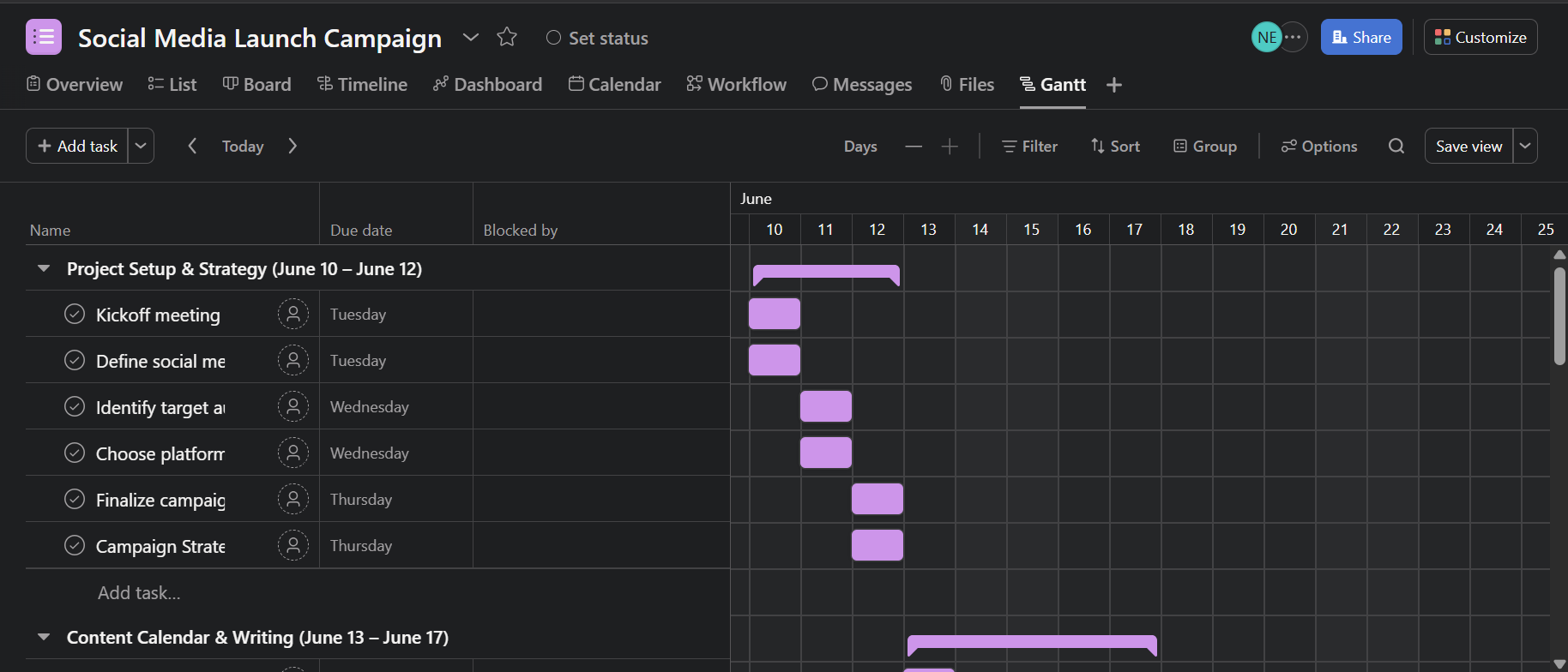Go to next date range
The width and height of the screenshot is (1568, 672).
click(292, 146)
